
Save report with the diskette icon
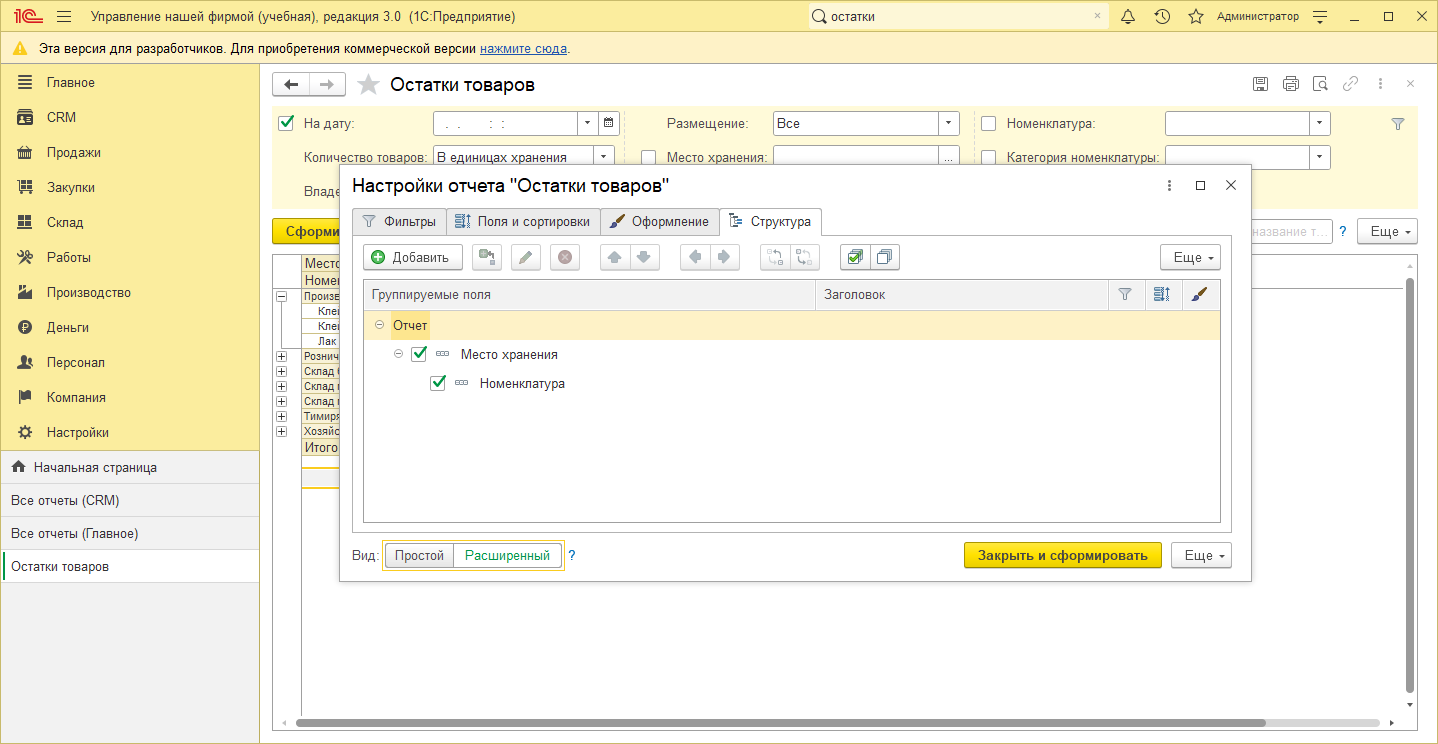pos(1261,84)
